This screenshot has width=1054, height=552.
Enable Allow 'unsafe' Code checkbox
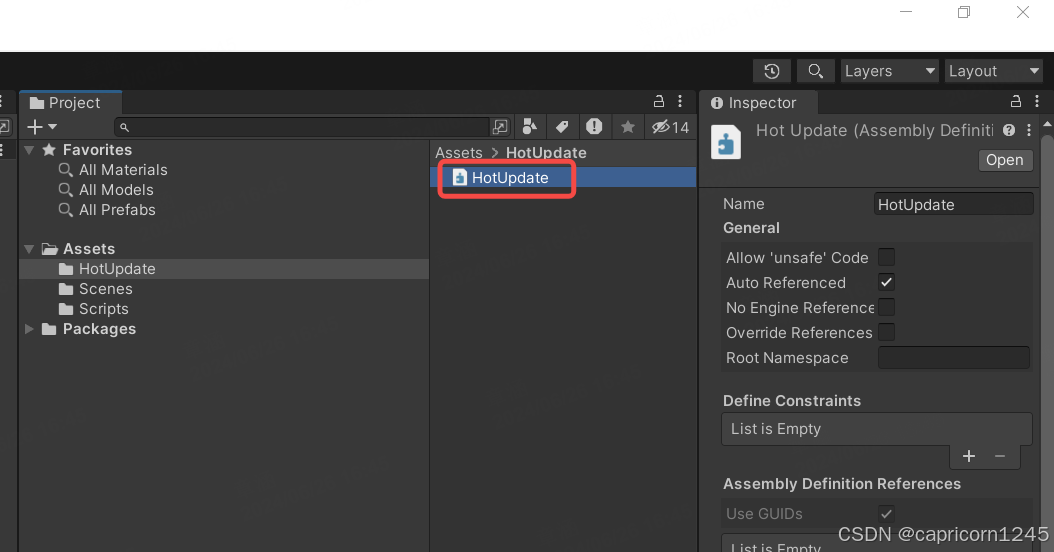[x=886, y=257]
